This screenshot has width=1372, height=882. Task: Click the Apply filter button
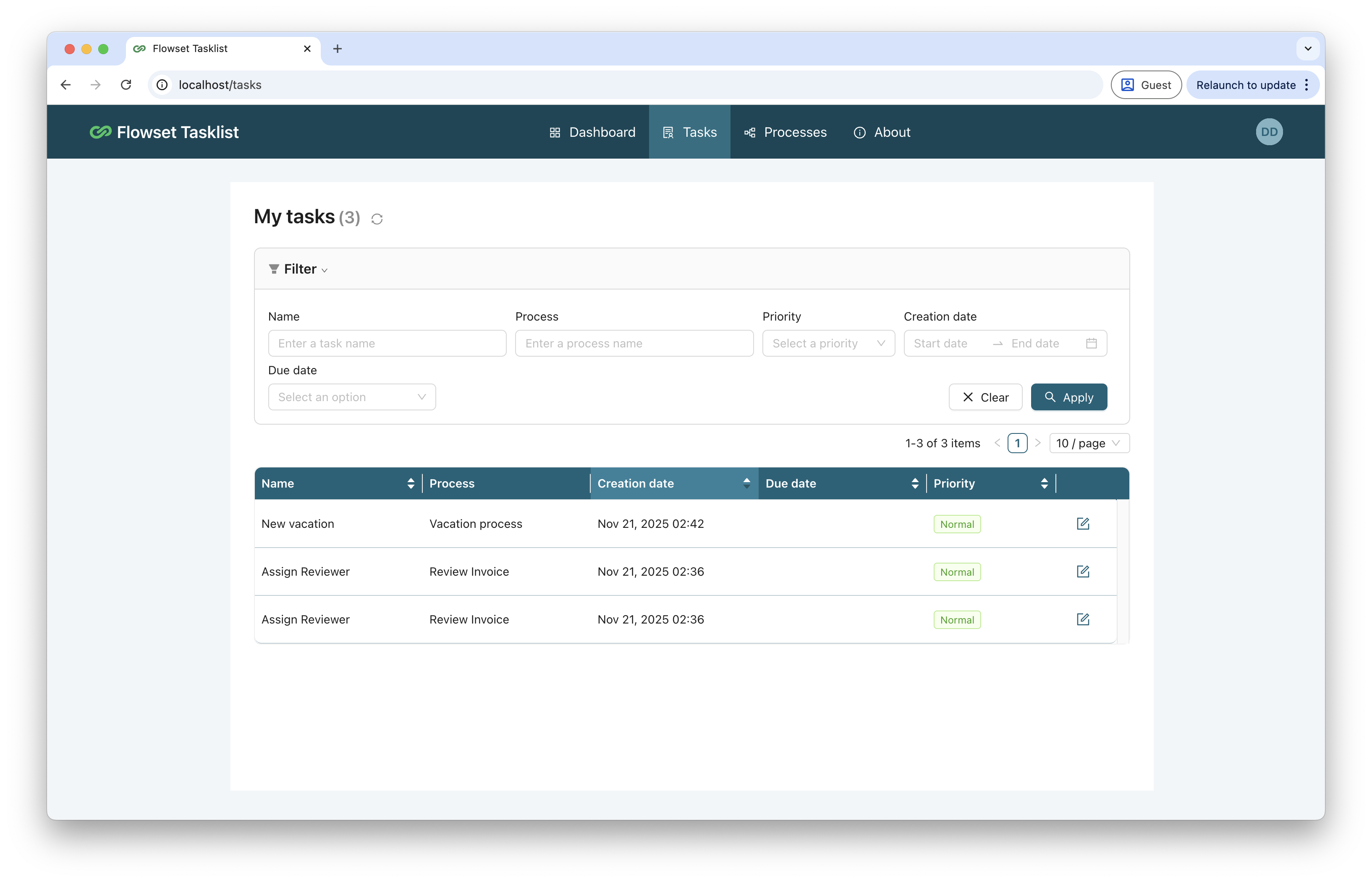click(1068, 397)
